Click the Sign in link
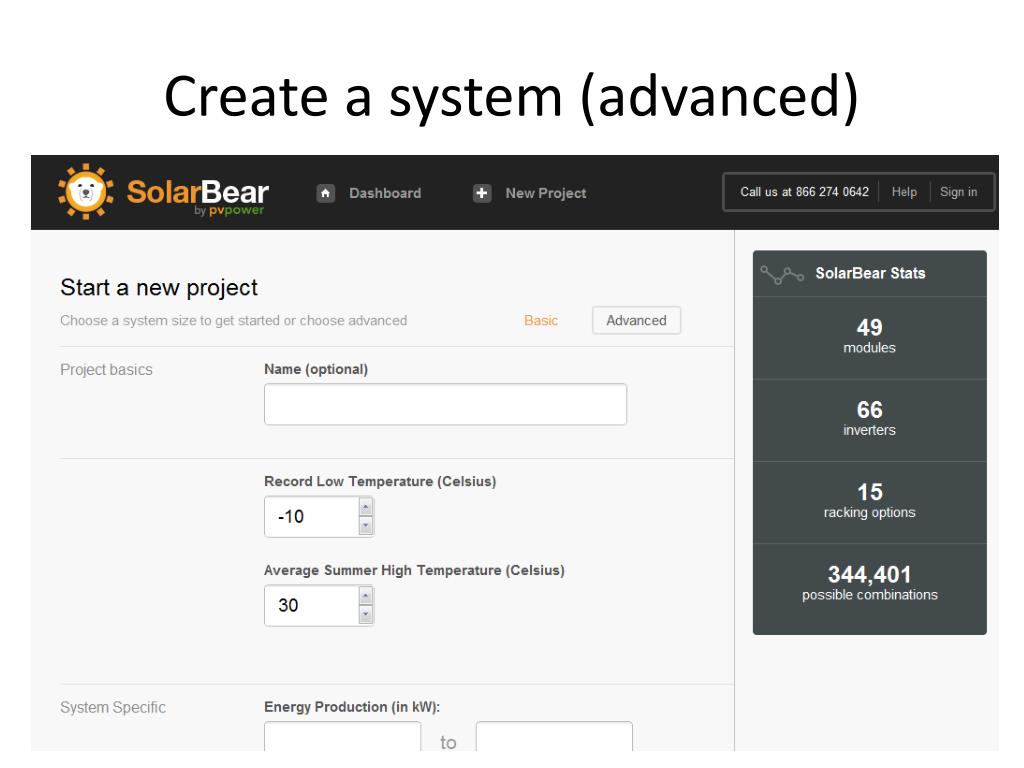 tap(958, 192)
